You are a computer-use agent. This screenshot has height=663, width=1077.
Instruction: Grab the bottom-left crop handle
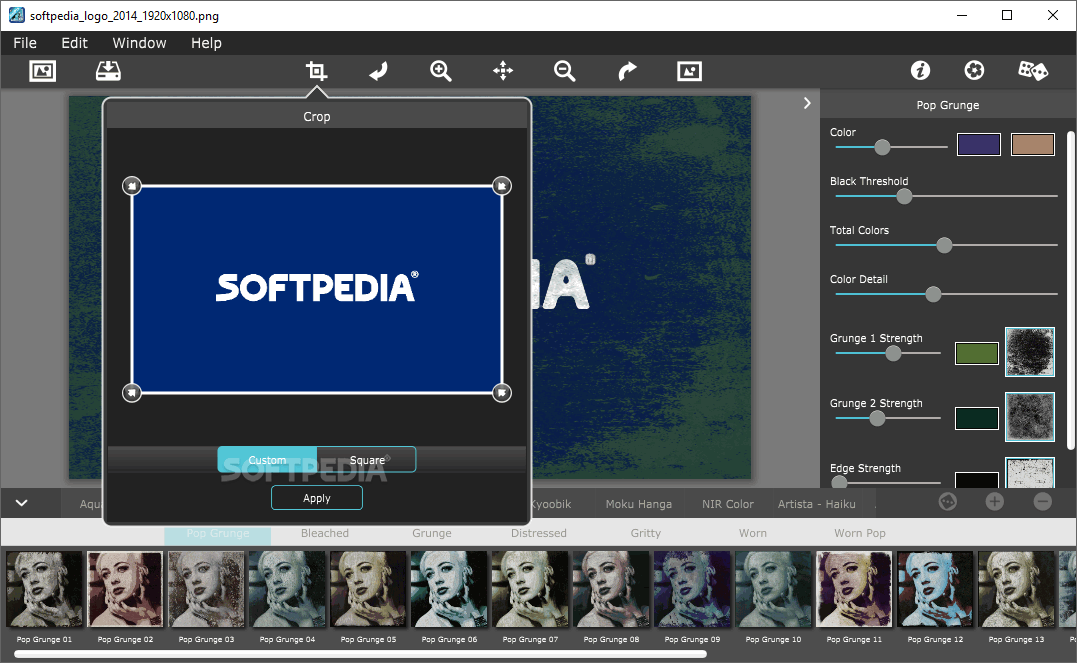point(132,392)
